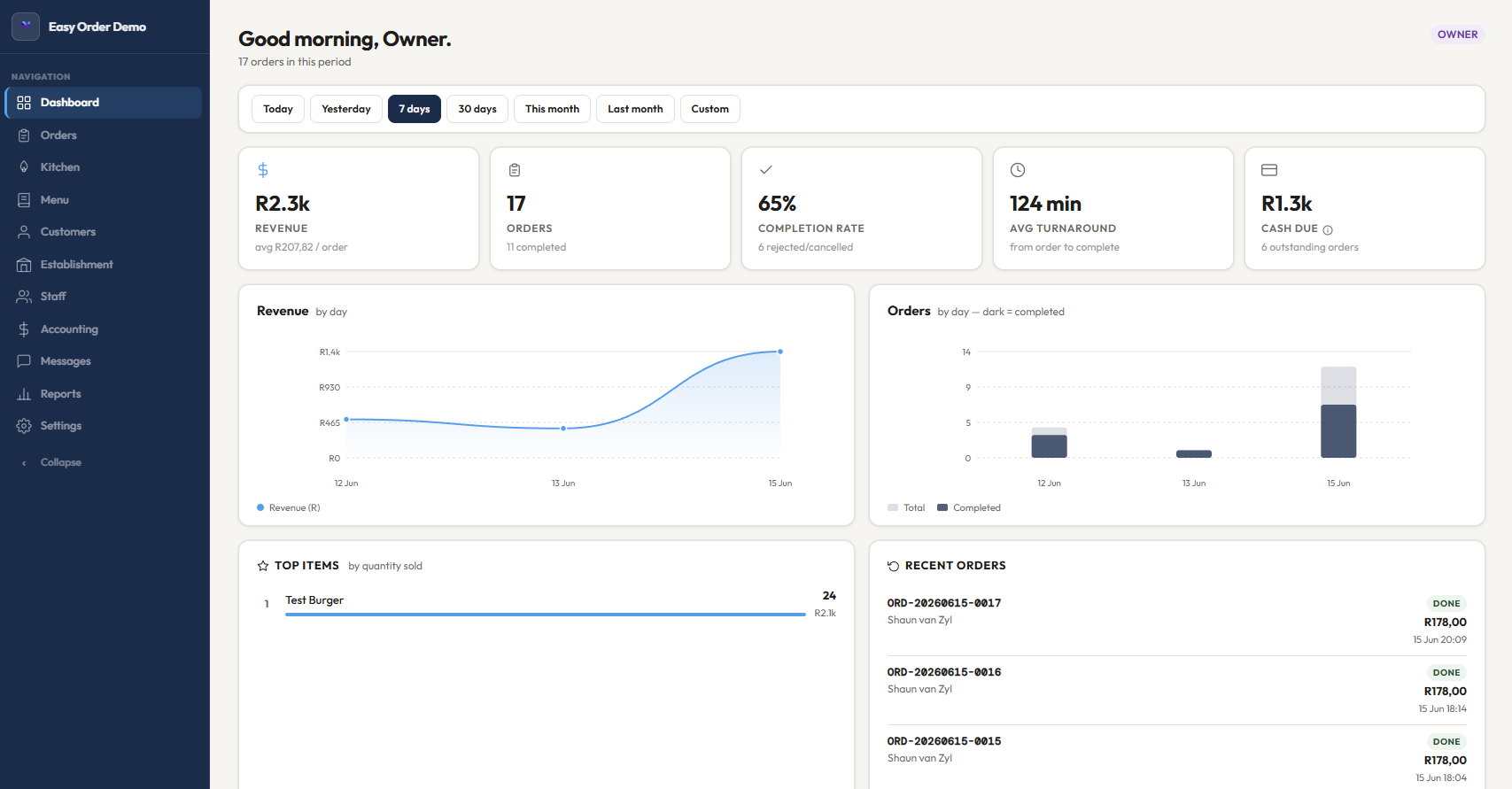The height and width of the screenshot is (789, 1512).
Task: Click the 15 Jun revenue data point
Action: click(780, 352)
